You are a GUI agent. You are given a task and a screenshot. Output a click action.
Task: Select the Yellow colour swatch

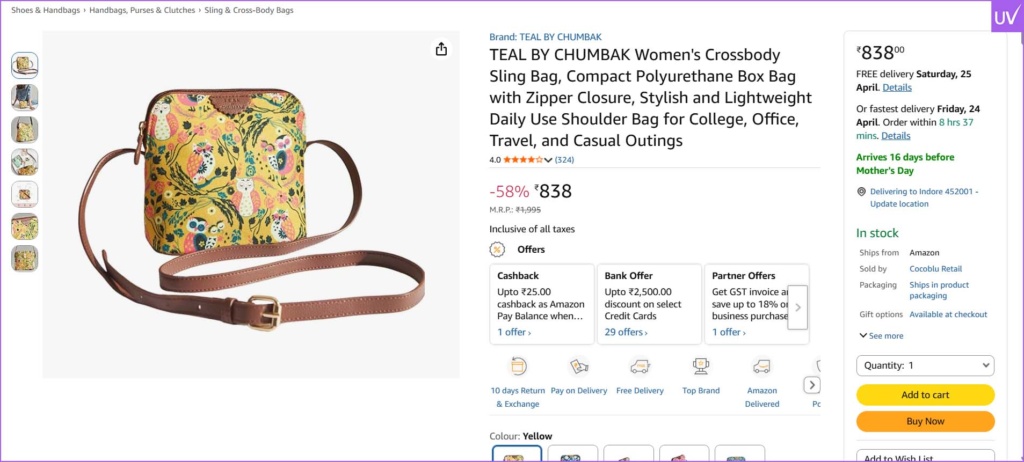point(517,455)
